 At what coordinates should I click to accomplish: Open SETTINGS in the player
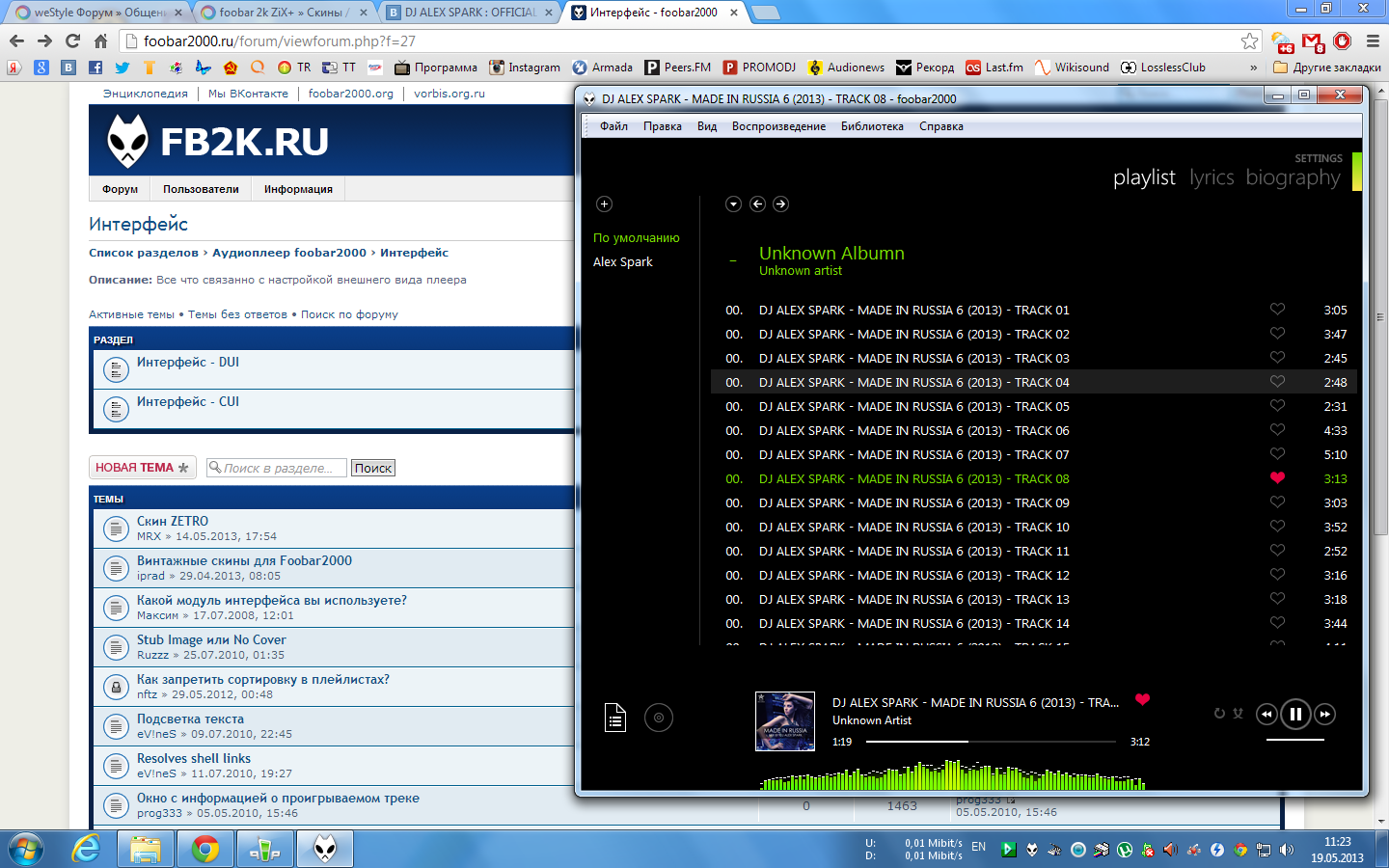click(x=1319, y=158)
